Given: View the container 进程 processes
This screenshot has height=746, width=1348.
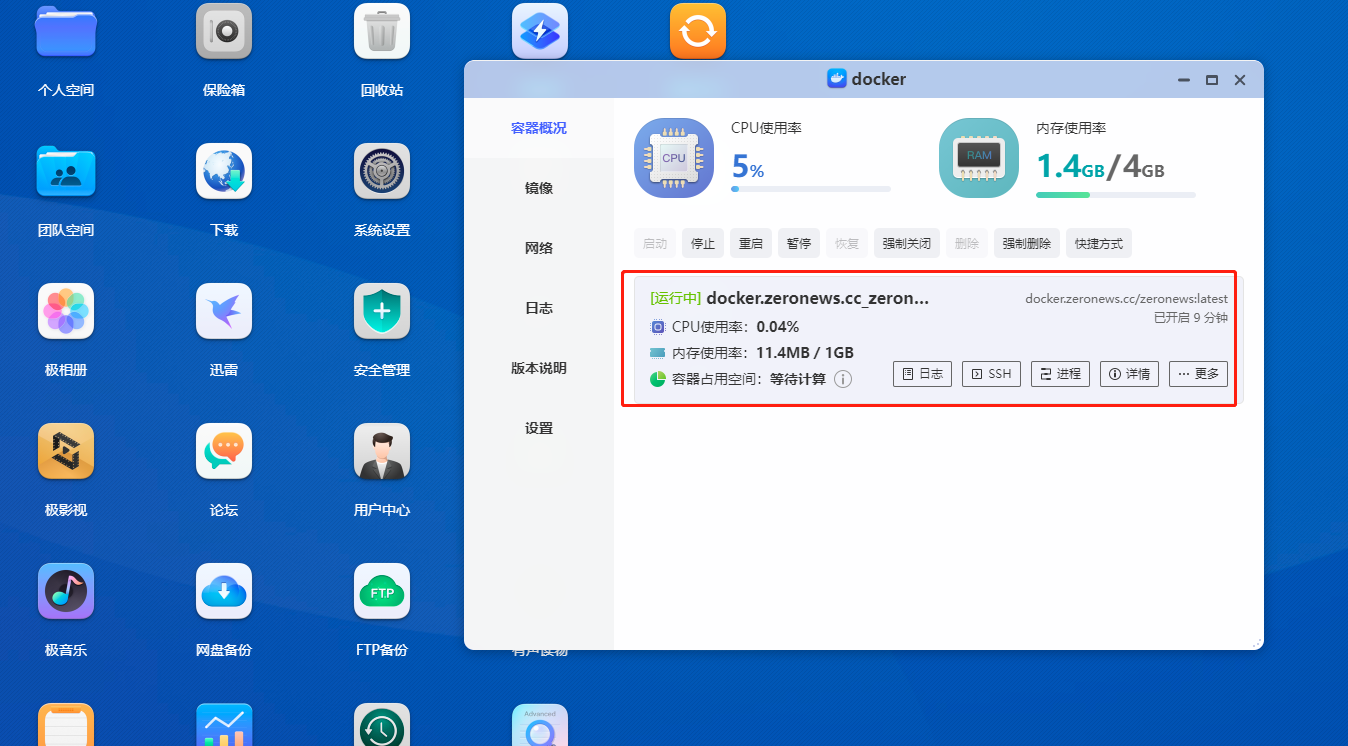Looking at the screenshot, I should (1060, 374).
